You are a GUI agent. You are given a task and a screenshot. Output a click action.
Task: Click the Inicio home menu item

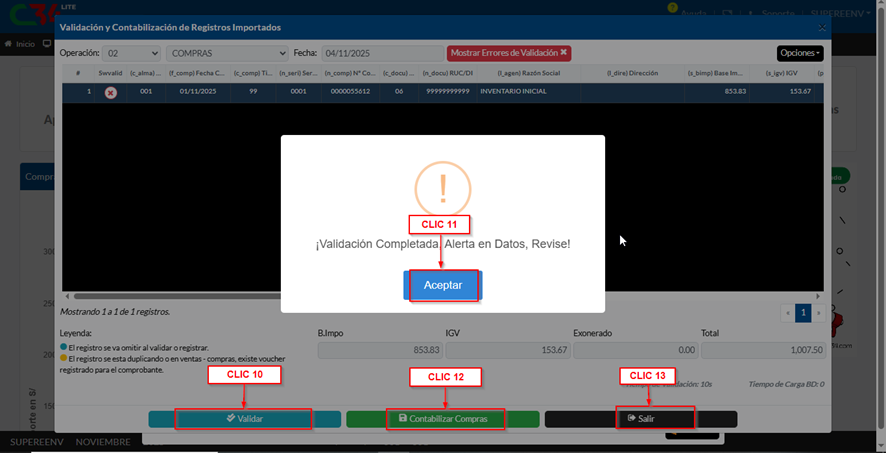(x=20, y=45)
